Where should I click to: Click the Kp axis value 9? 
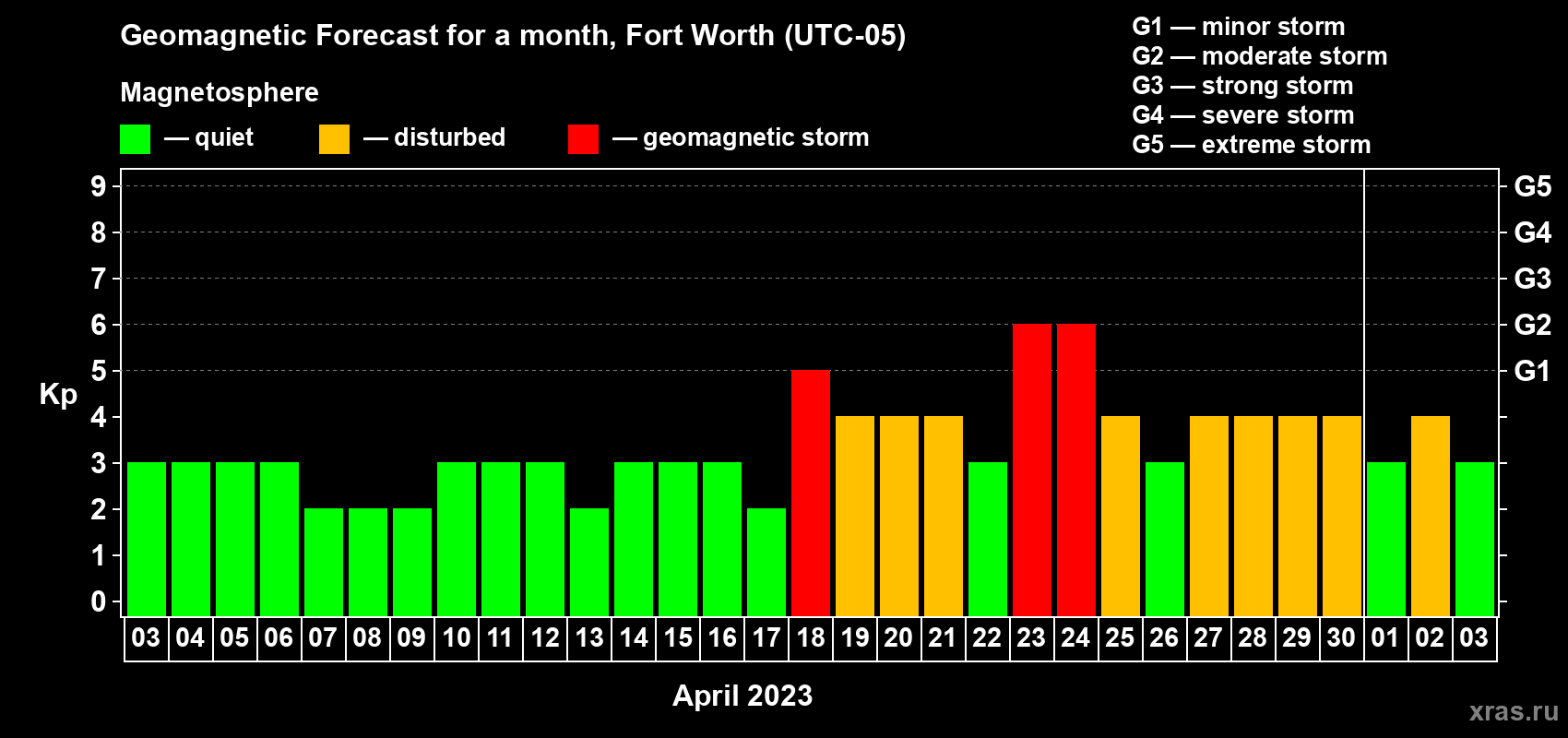(x=99, y=186)
